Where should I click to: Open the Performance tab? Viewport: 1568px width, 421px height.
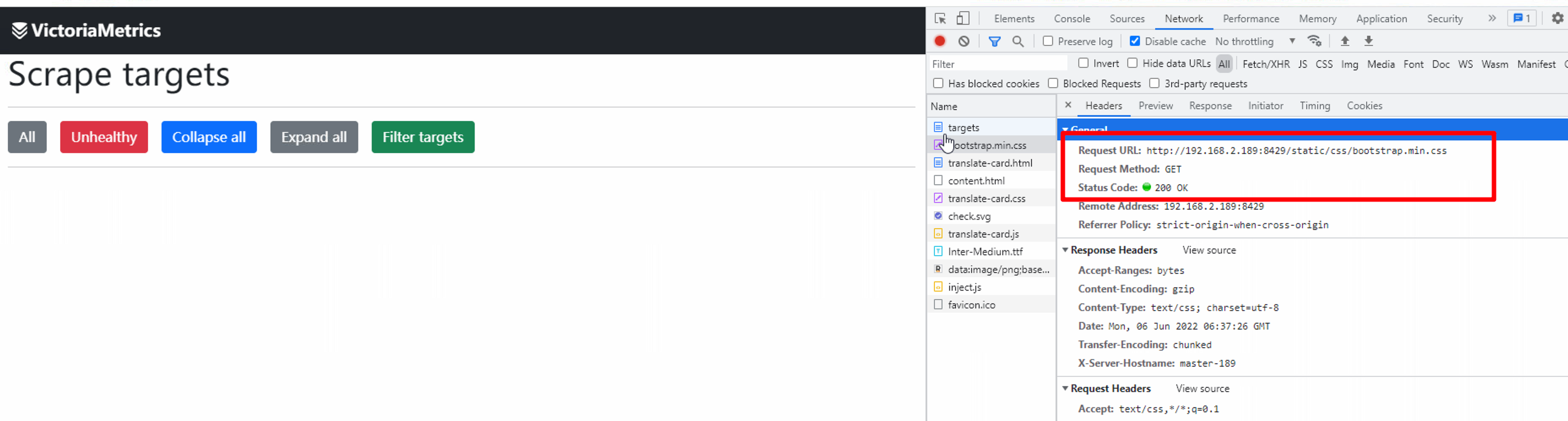pyautogui.click(x=1251, y=18)
